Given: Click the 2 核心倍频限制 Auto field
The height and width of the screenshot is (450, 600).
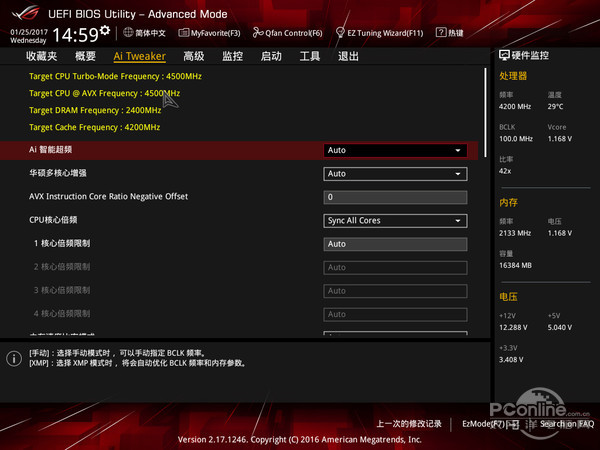Looking at the screenshot, I should [395, 267].
